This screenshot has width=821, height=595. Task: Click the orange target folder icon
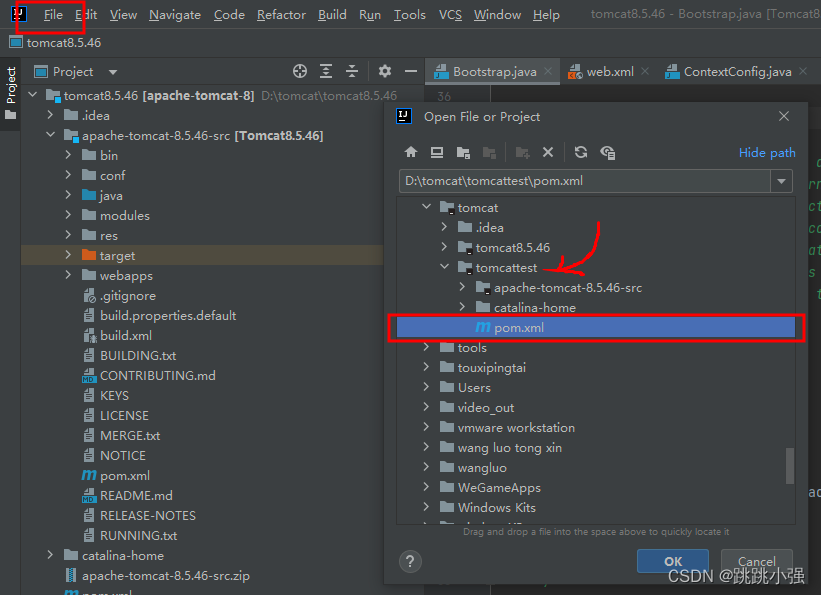pyautogui.click(x=89, y=256)
